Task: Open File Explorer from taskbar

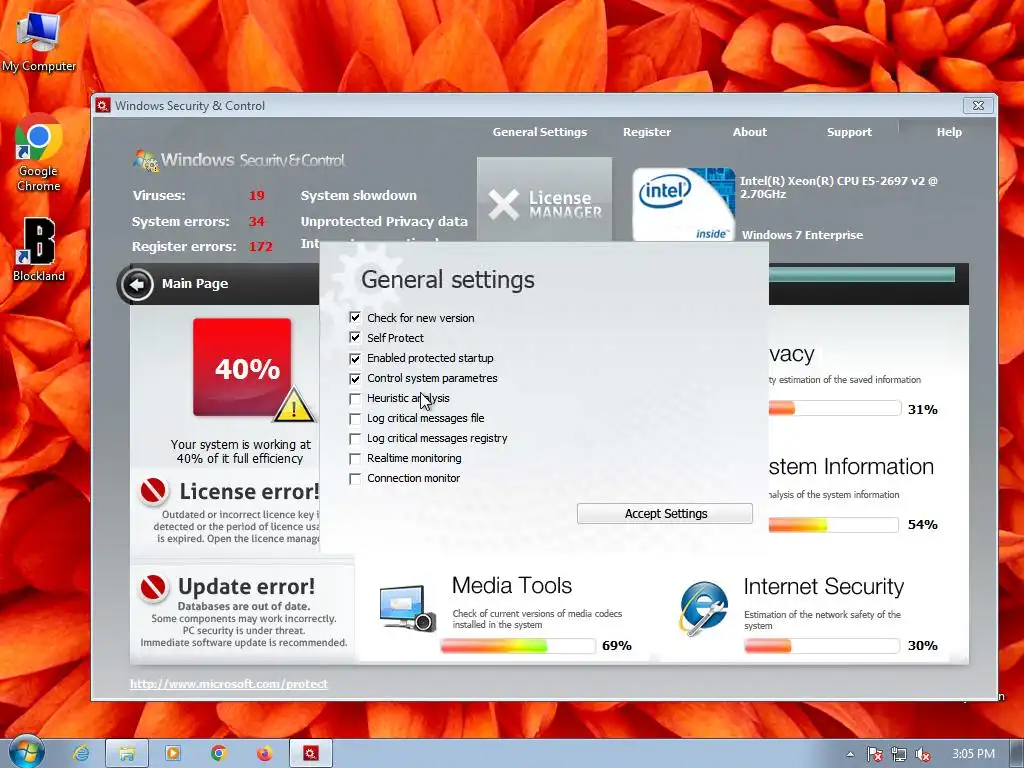Action: coord(127,753)
